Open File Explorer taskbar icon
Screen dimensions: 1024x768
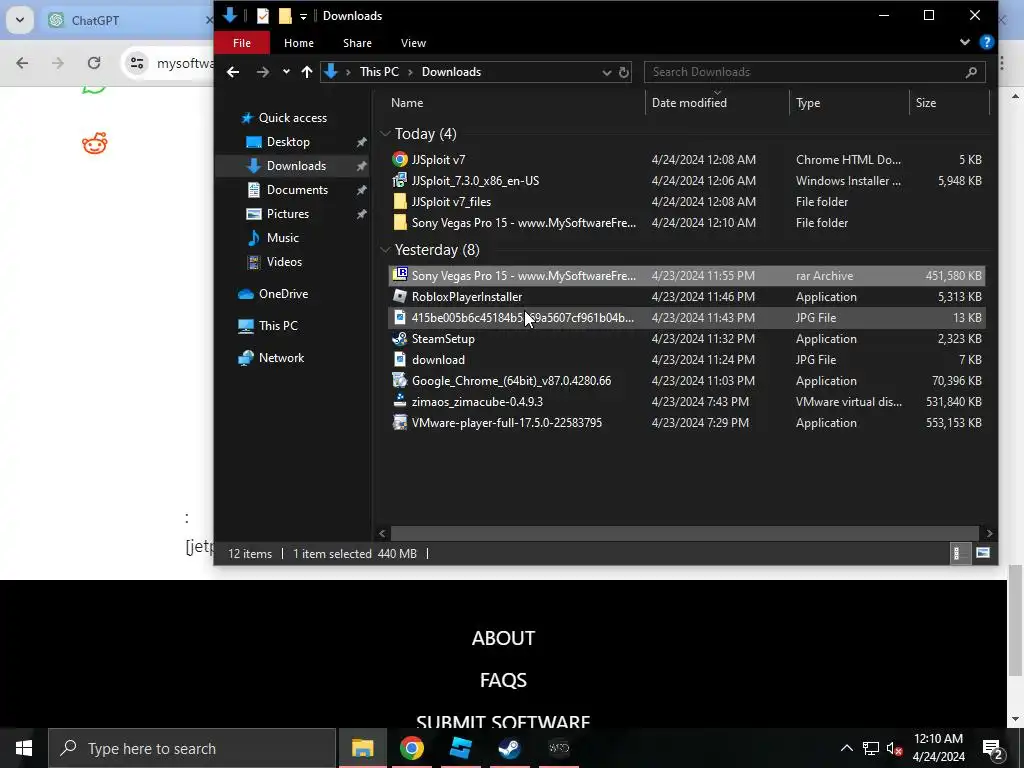click(362, 748)
